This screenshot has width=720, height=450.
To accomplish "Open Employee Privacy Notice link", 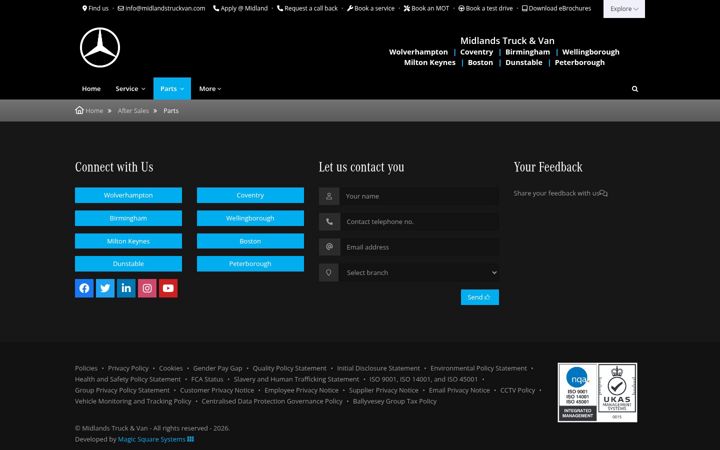I will [x=301, y=390].
